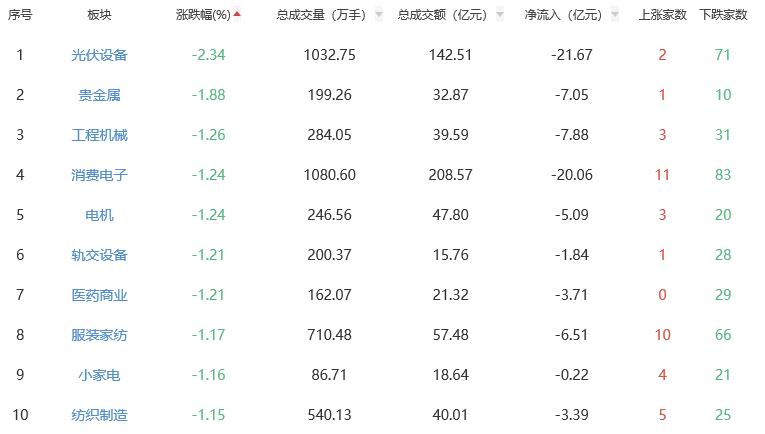
Task: Open the 贵金属 sector link
Action: pos(100,95)
